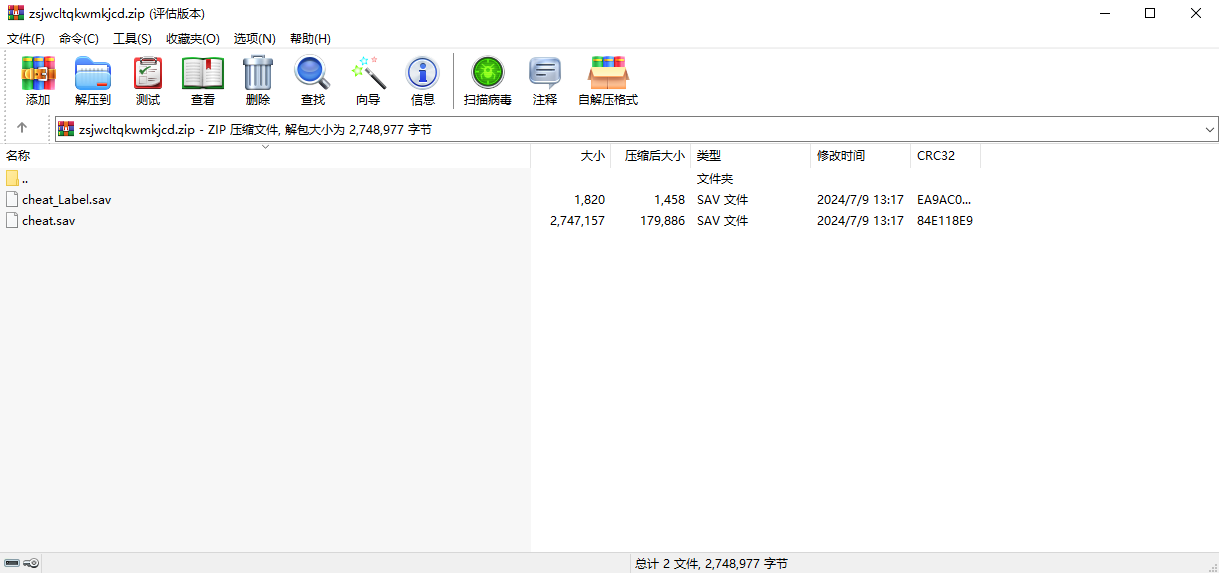Click the address bar path text
Image resolution: width=1219 pixels, height=573 pixels.
click(x=255, y=130)
